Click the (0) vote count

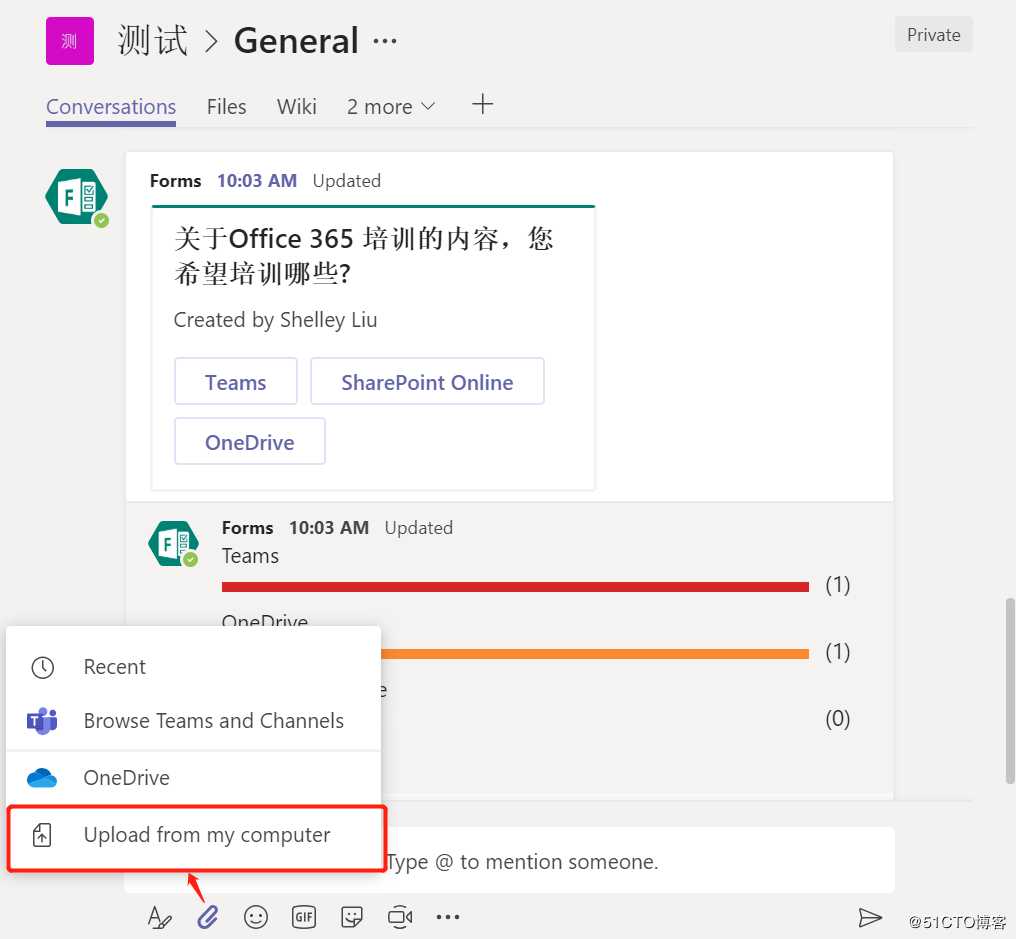tap(837, 718)
